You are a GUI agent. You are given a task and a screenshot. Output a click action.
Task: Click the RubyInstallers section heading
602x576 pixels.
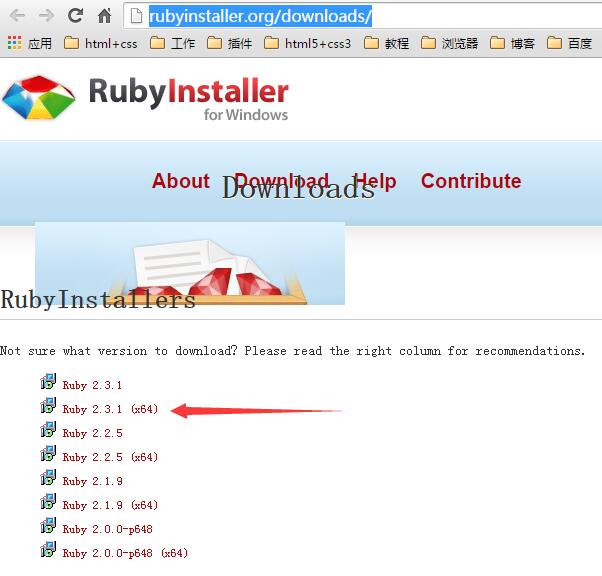tap(98, 300)
